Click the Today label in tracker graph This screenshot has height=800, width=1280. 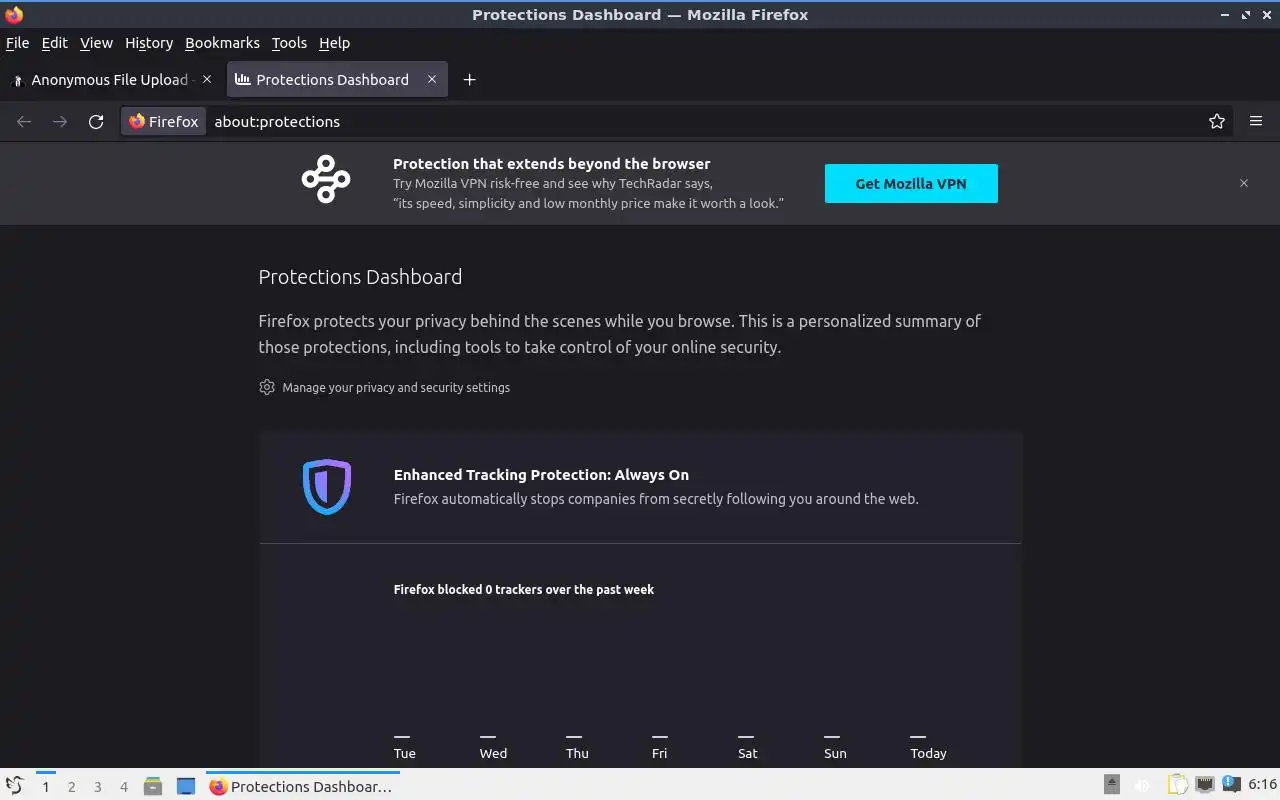[x=928, y=753]
